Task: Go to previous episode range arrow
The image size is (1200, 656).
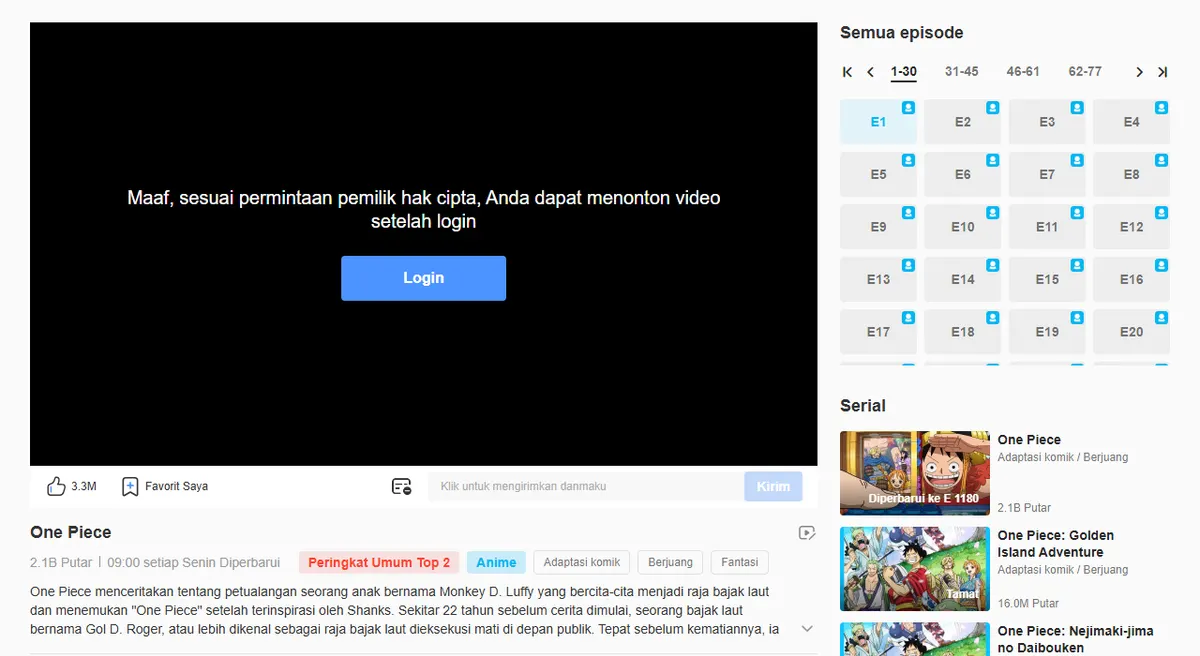Action: 870,72
